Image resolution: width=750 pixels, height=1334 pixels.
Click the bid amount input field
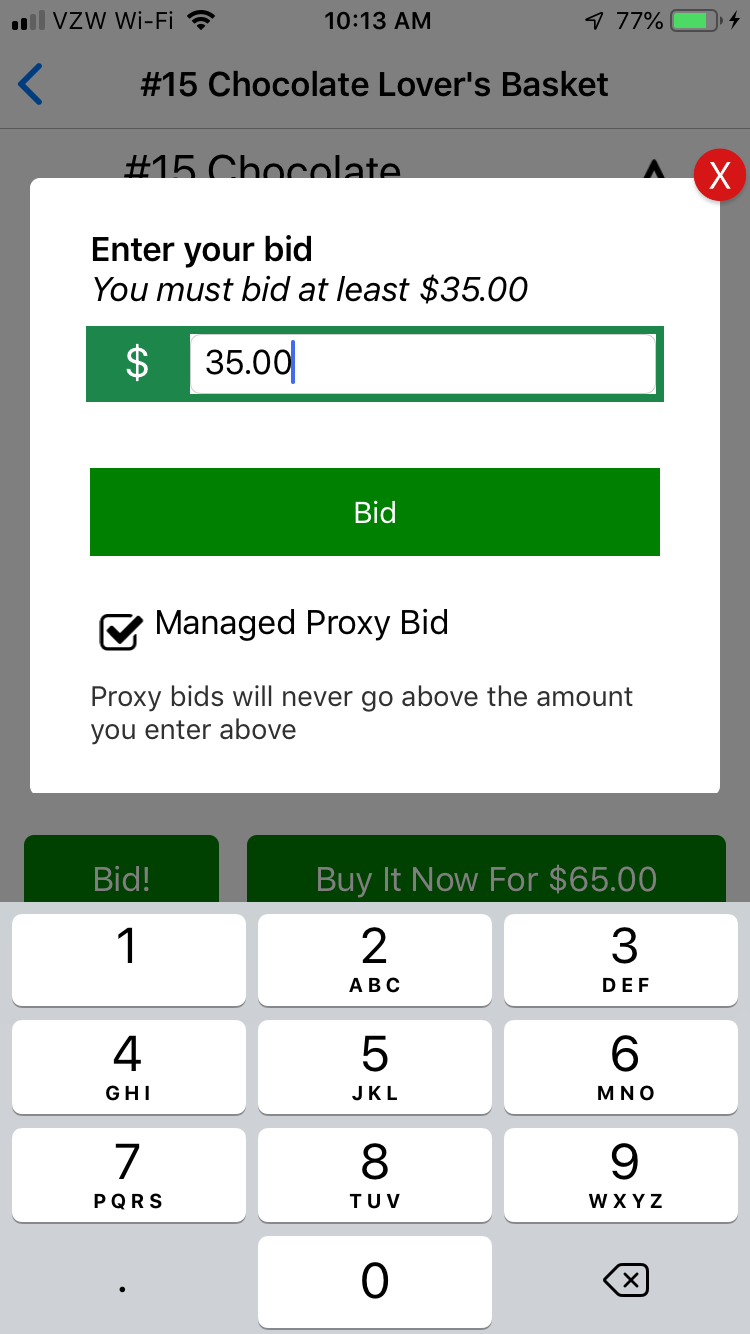(423, 363)
